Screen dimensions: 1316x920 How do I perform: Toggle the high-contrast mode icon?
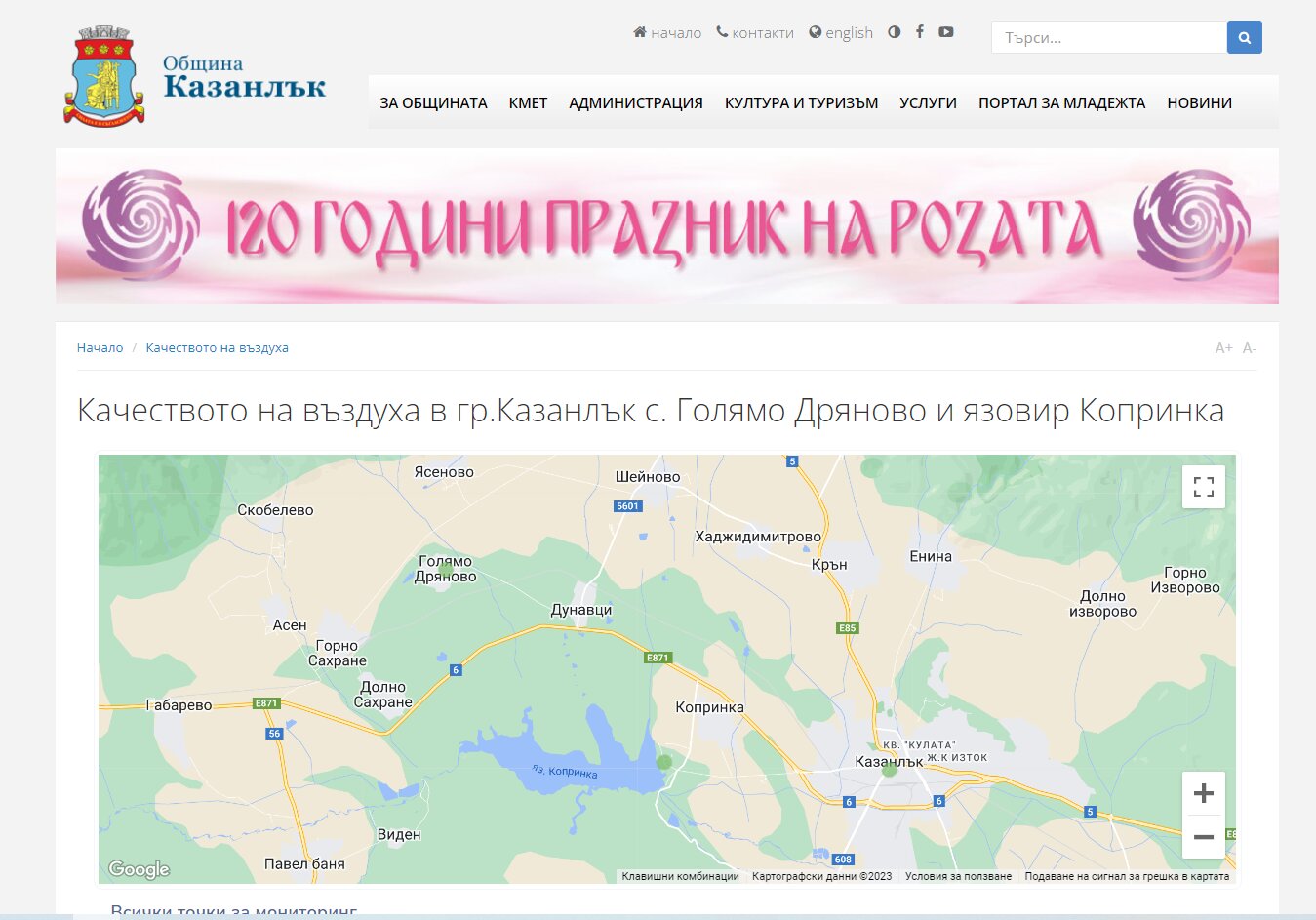pyautogui.click(x=894, y=32)
